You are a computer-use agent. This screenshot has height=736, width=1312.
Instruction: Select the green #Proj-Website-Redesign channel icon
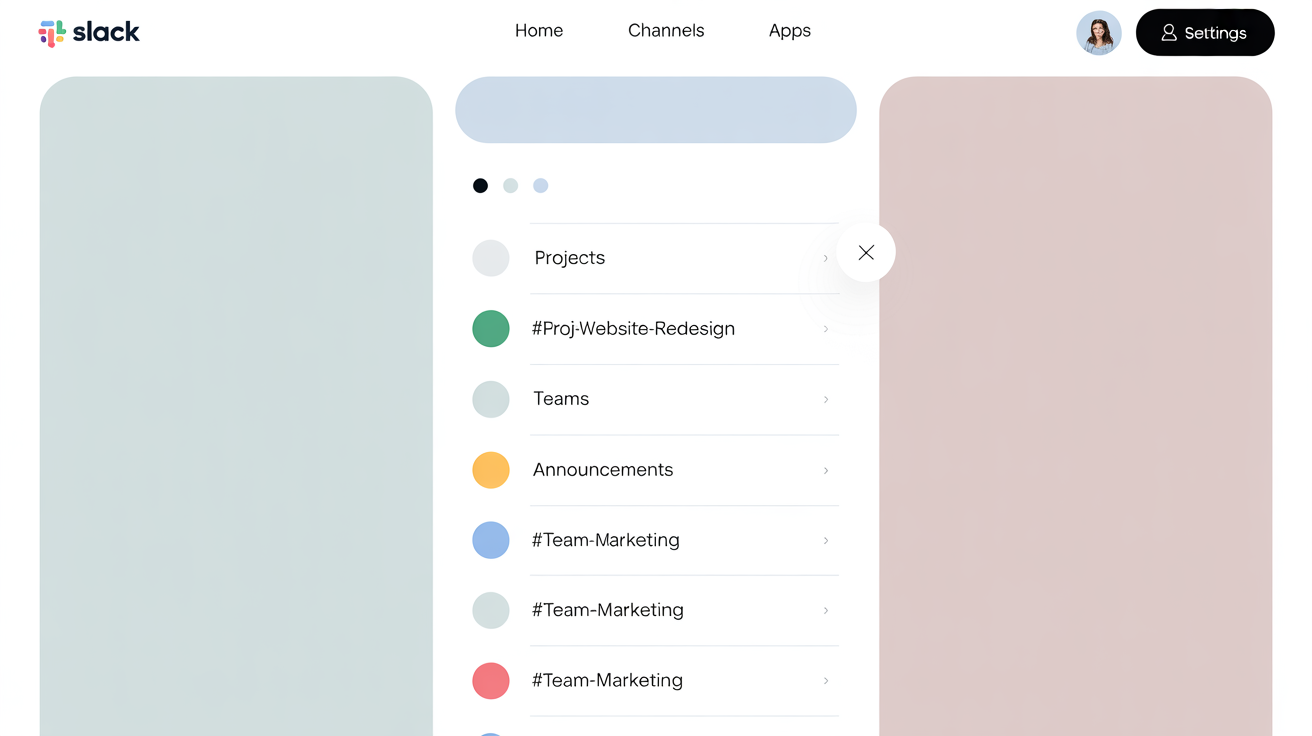[491, 328]
